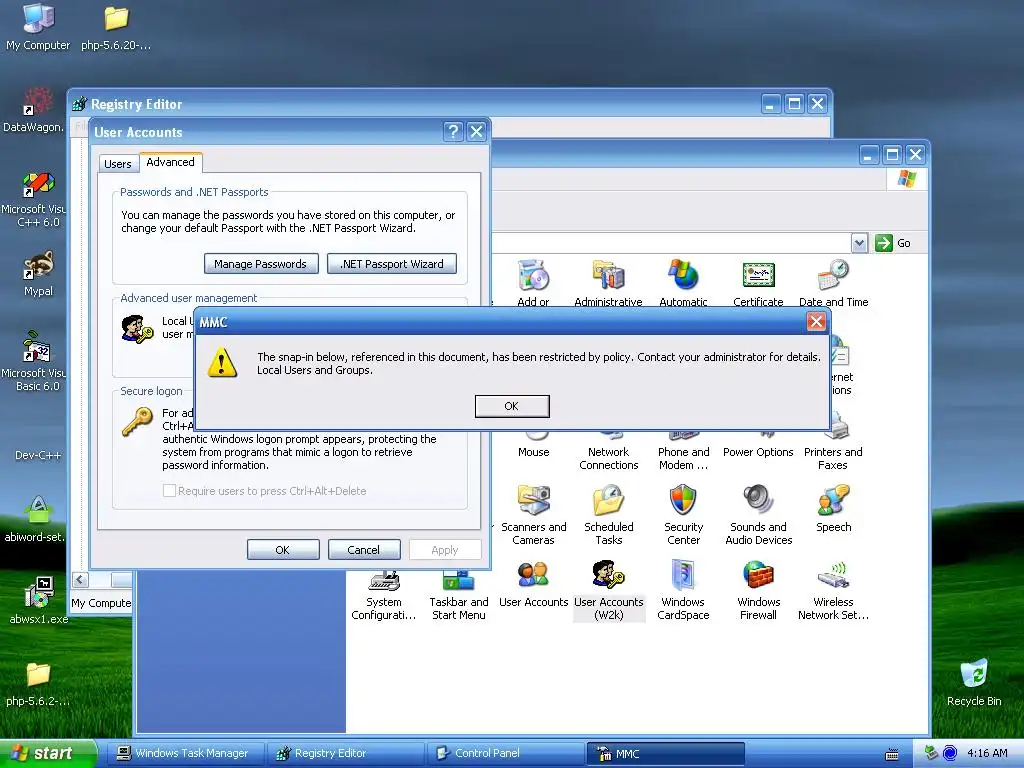Open the Add or Remove Programs icon
This screenshot has width=1024, height=768.
point(534,275)
